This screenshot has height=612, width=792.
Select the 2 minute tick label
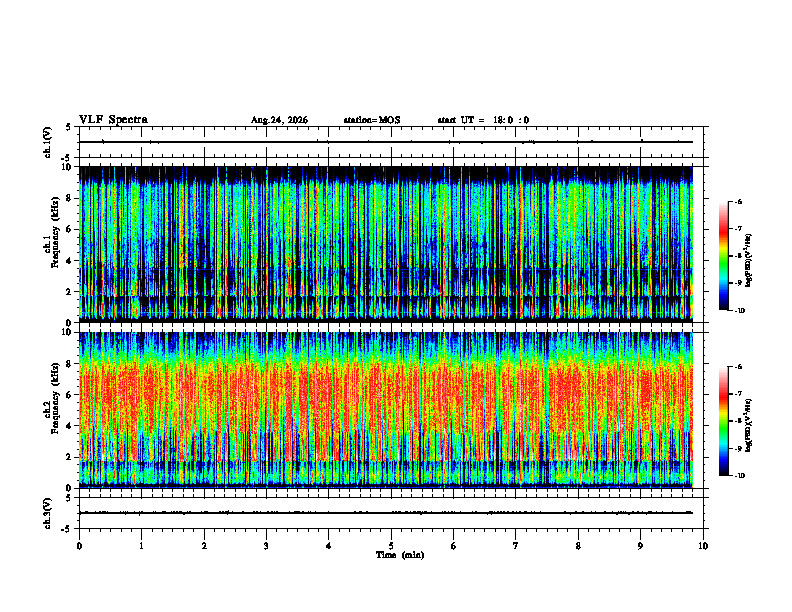pyautogui.click(x=204, y=546)
